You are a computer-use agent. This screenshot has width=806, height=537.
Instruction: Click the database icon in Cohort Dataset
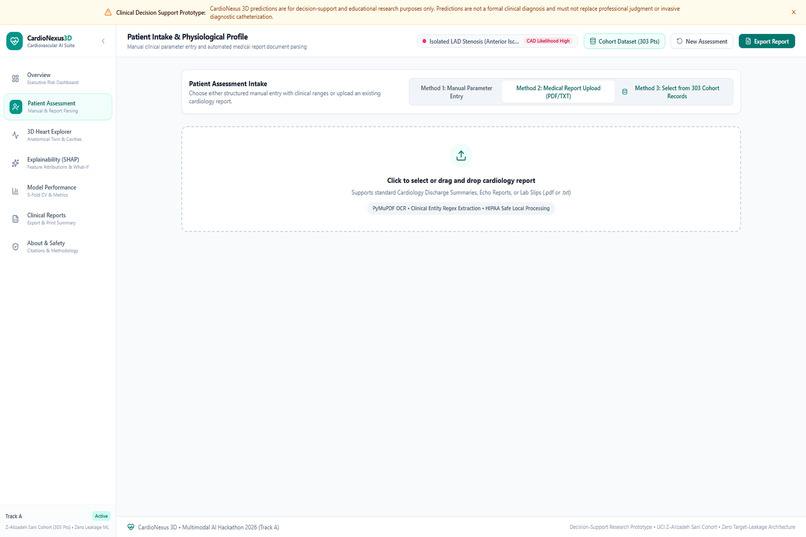click(x=593, y=41)
